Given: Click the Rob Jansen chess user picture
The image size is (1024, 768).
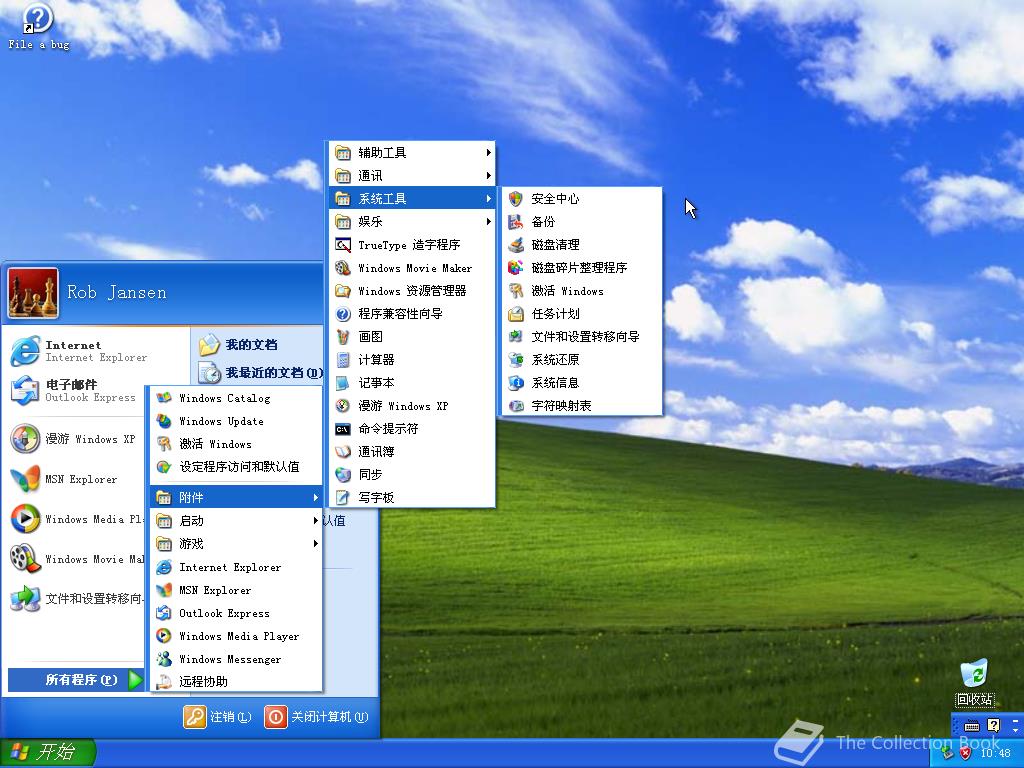Looking at the screenshot, I should (33, 293).
